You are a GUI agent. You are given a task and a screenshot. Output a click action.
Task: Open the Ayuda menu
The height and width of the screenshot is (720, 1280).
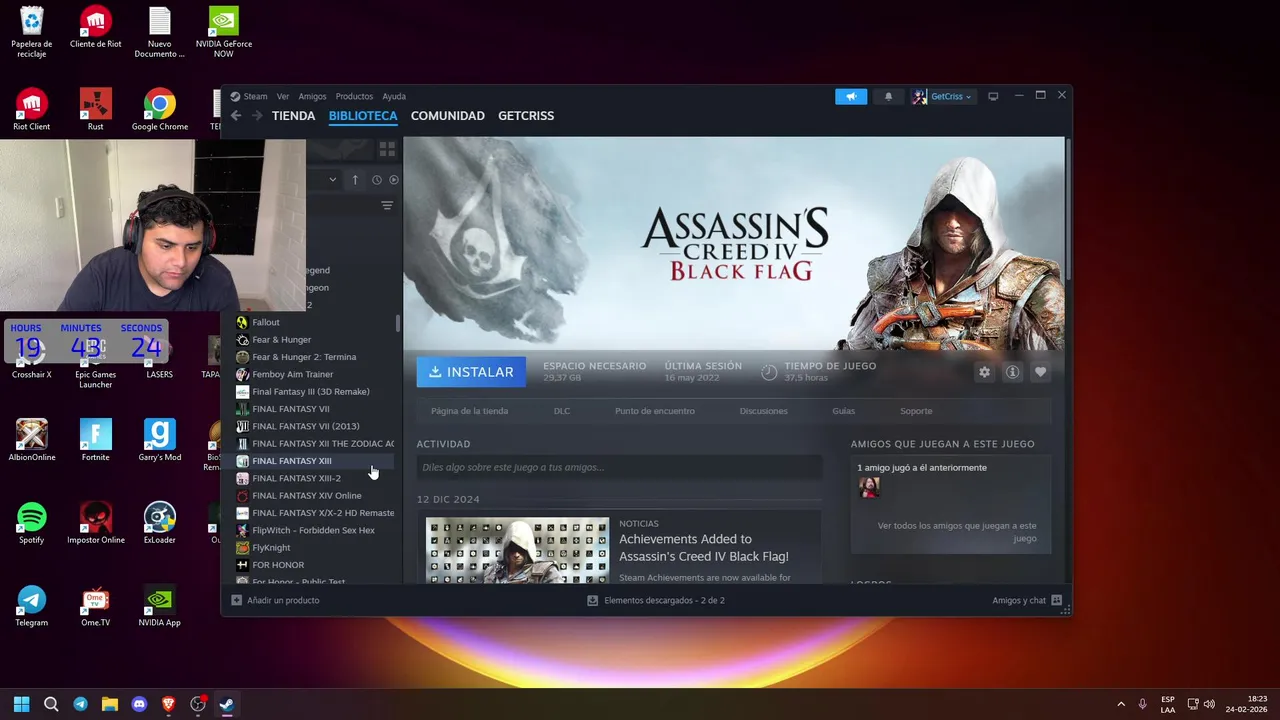point(394,96)
